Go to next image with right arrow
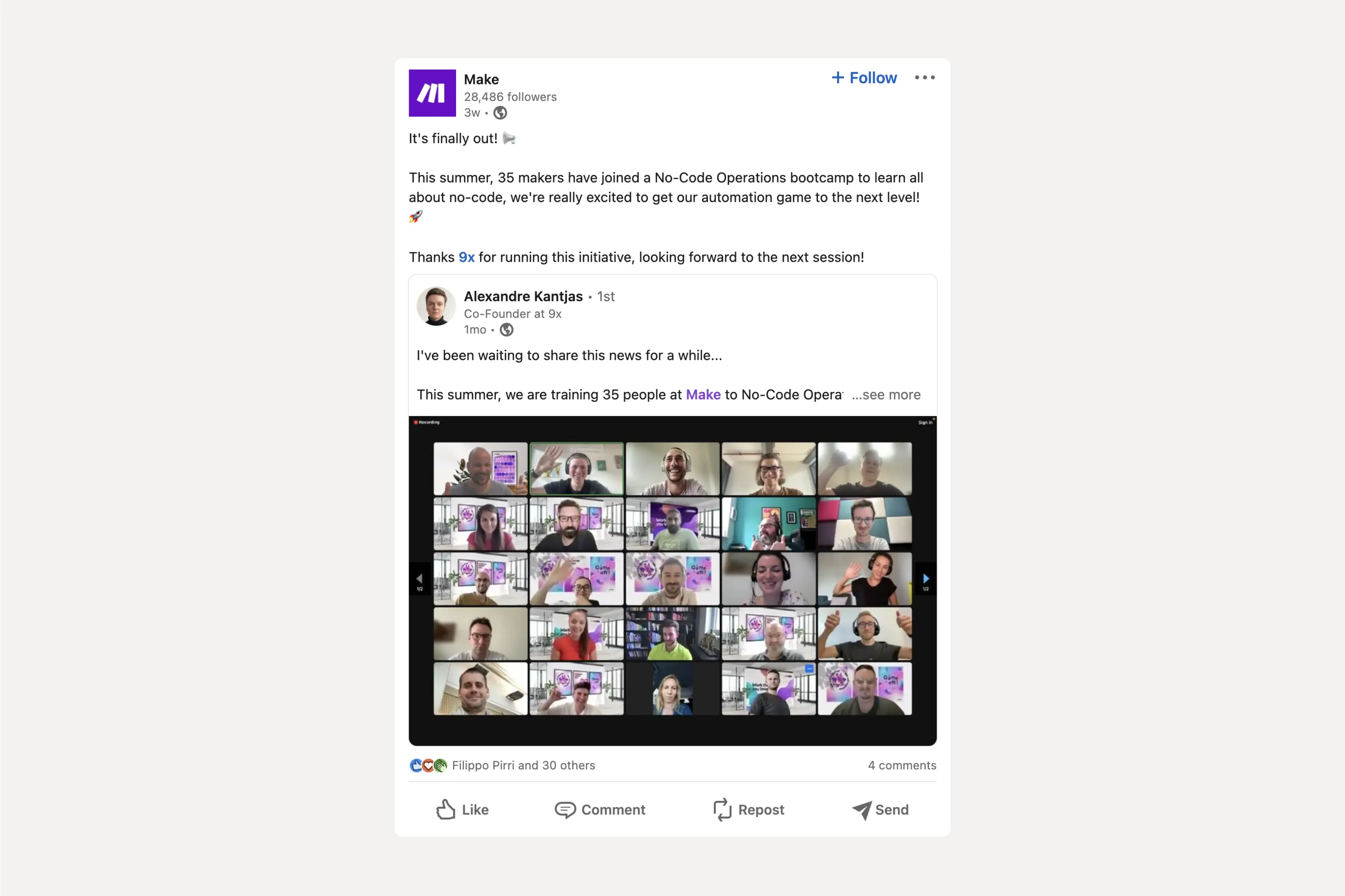The height and width of the screenshot is (896, 1345). click(x=926, y=579)
